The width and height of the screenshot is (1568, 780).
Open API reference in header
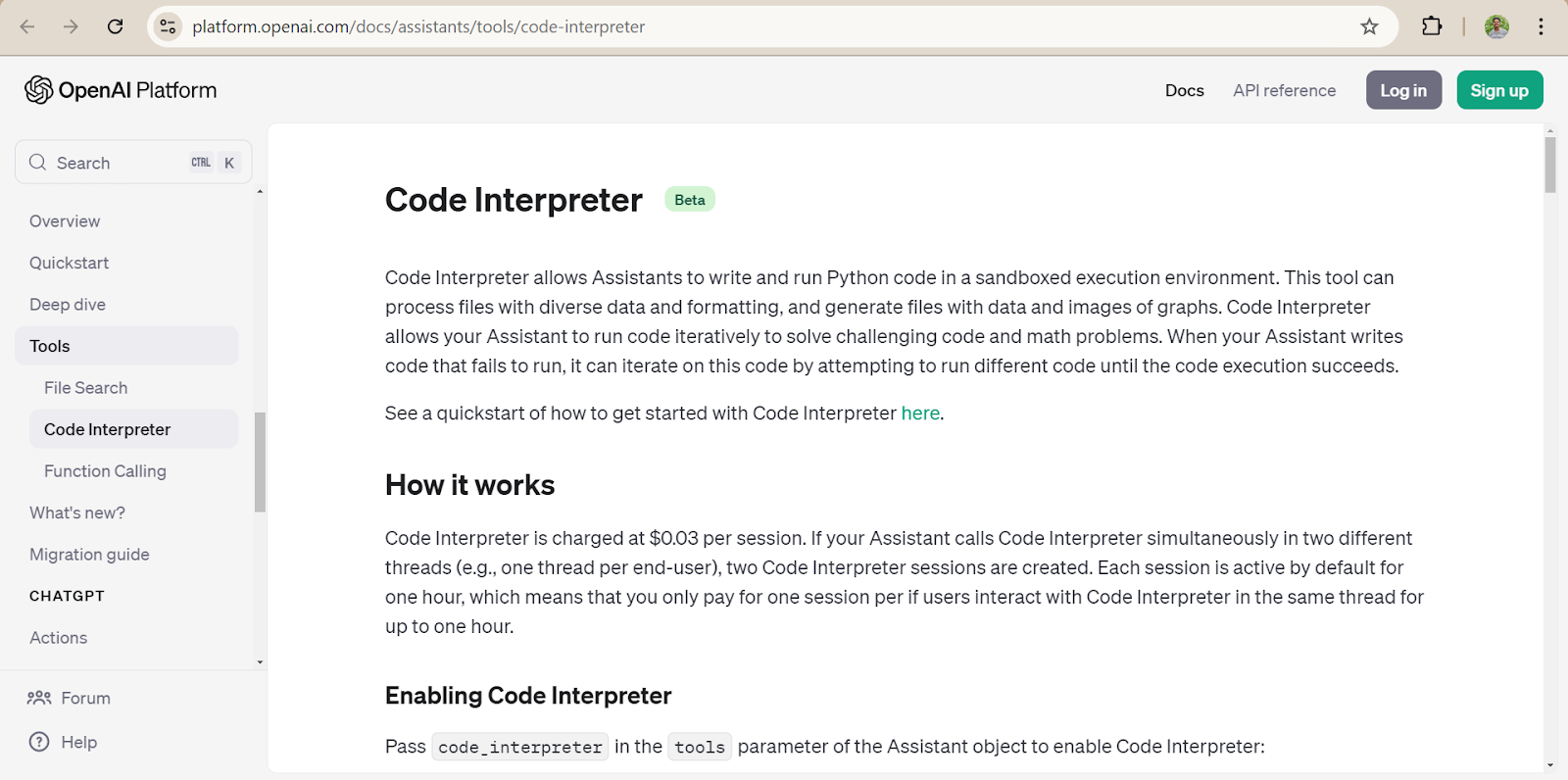pyautogui.click(x=1284, y=90)
